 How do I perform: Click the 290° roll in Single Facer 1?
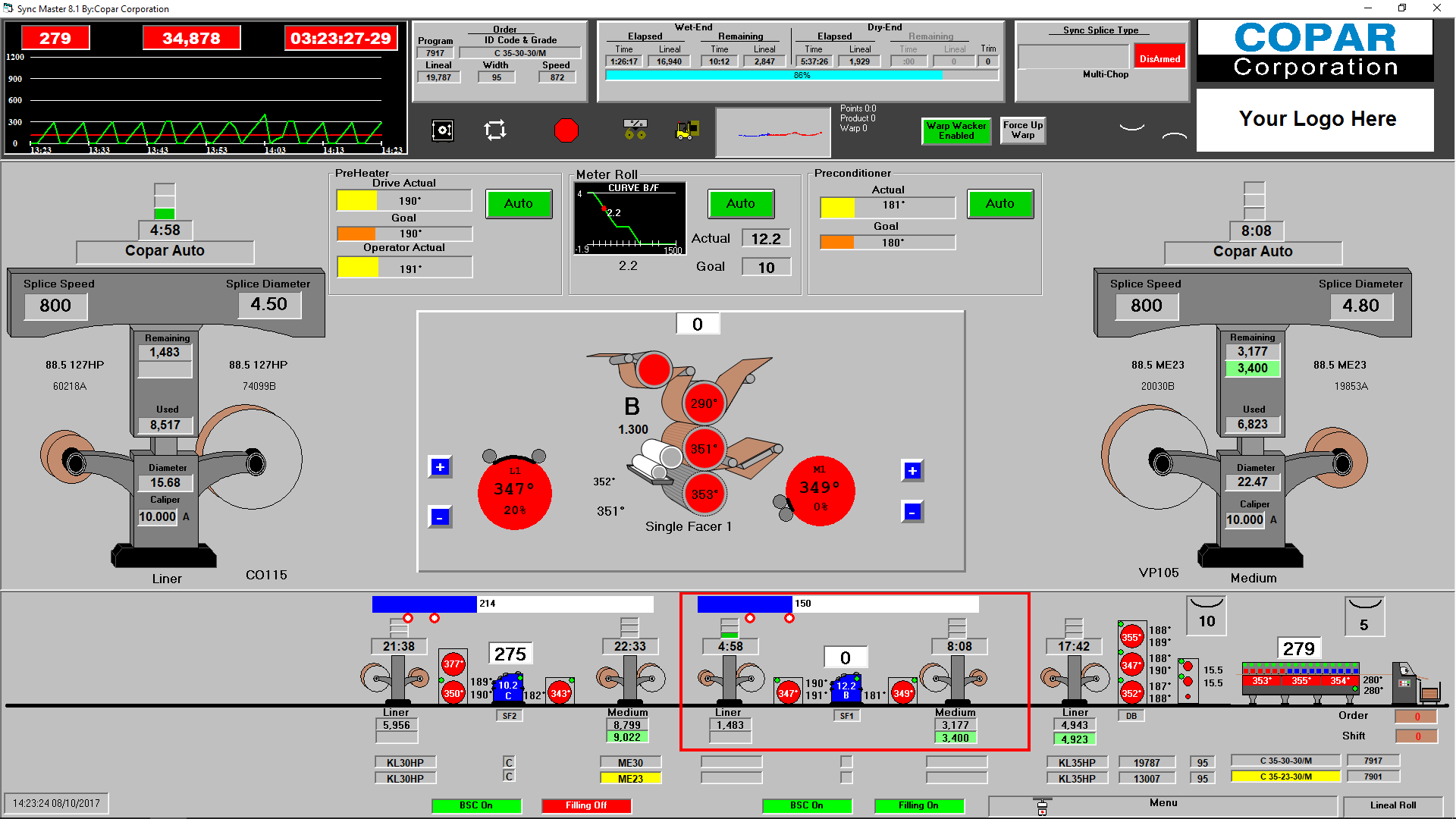(x=704, y=403)
